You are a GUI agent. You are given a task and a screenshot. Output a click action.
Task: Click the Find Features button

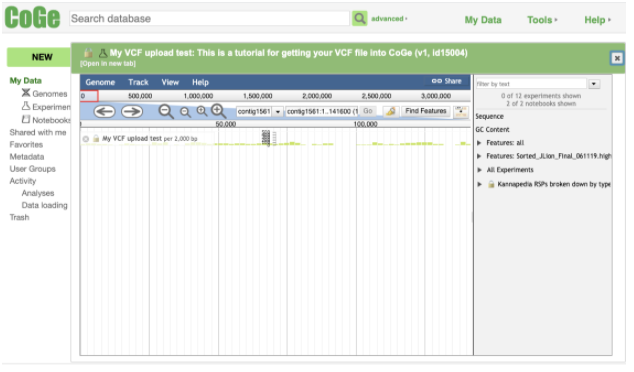[x=425, y=111]
